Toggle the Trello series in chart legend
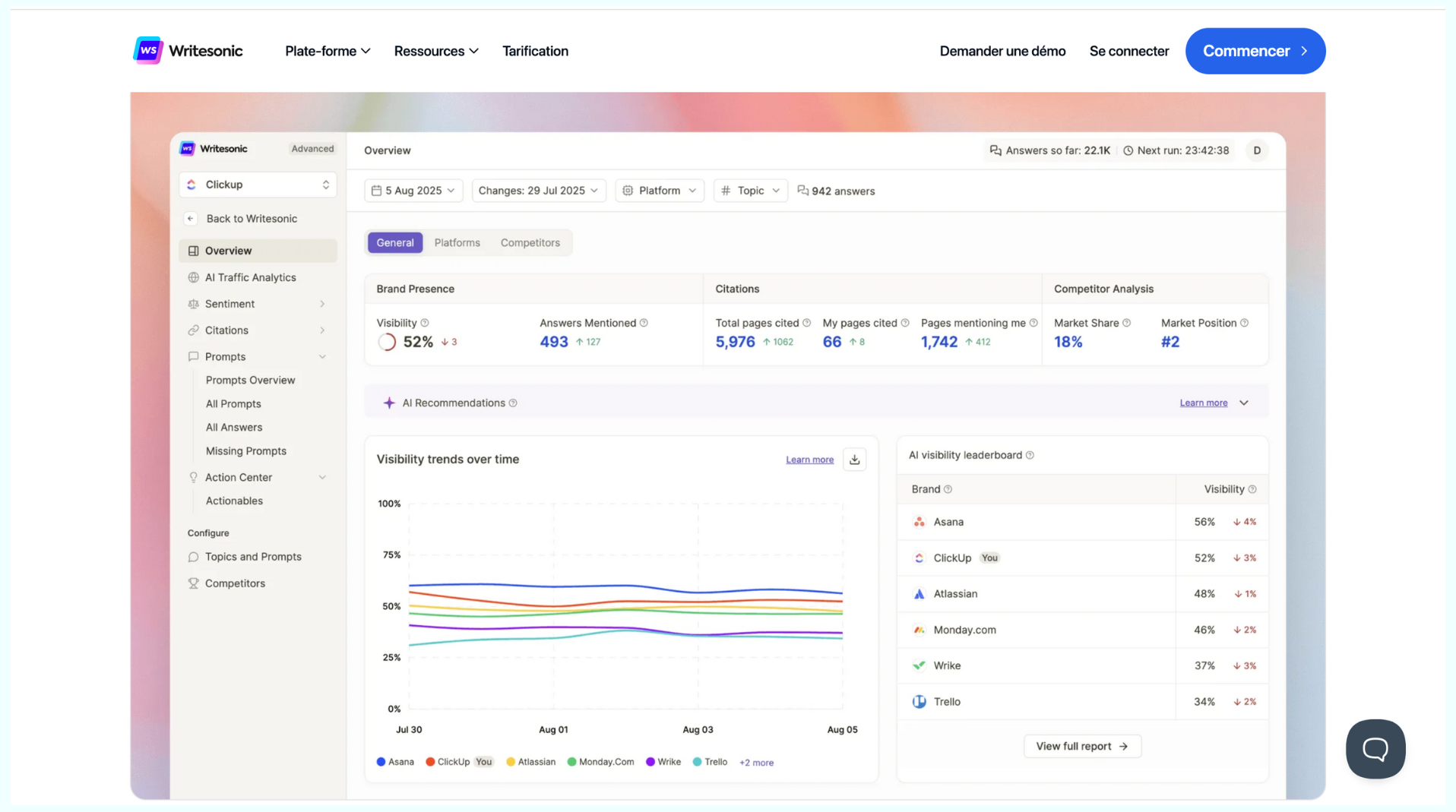The width and height of the screenshot is (1456, 812). 710,762
